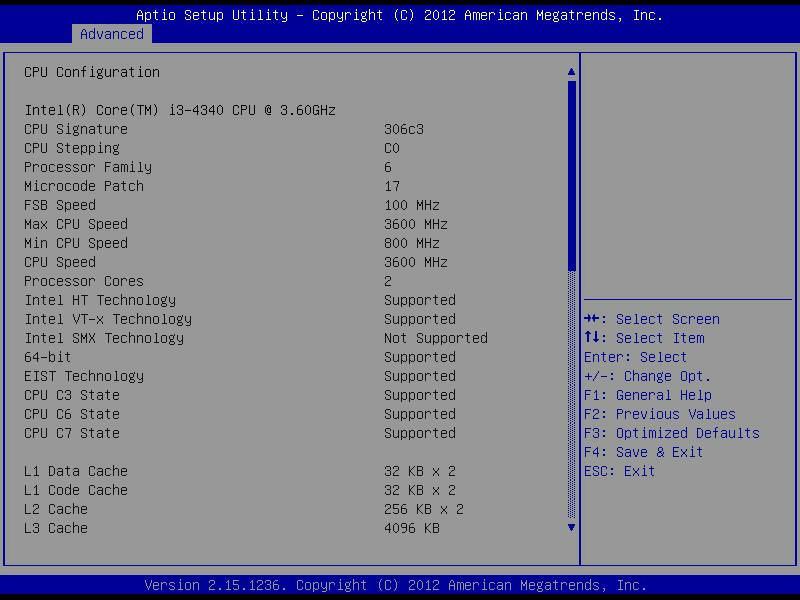Image resolution: width=800 pixels, height=600 pixels.
Task: Click the 'F4: Save & Exit' hint
Action: [644, 452]
